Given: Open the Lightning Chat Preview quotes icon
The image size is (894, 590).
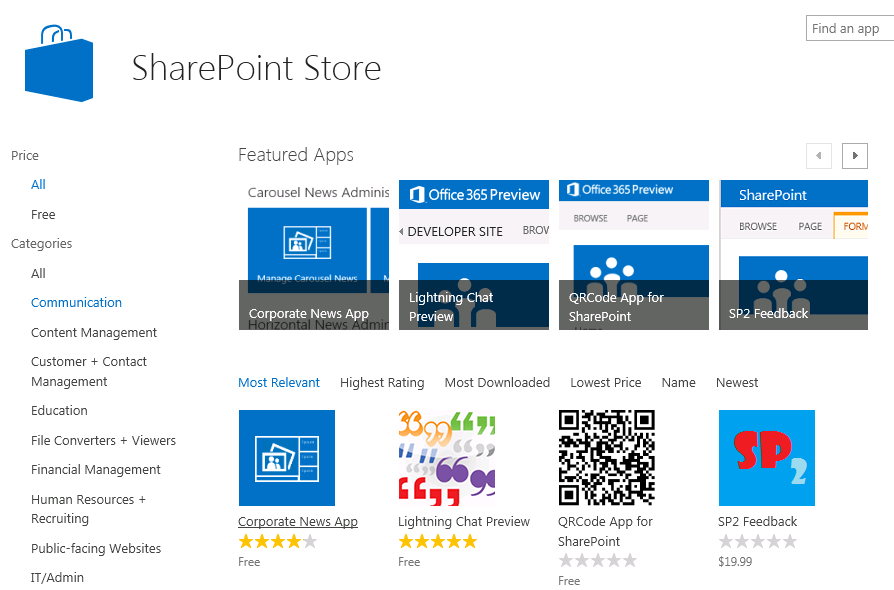Looking at the screenshot, I should 446,458.
